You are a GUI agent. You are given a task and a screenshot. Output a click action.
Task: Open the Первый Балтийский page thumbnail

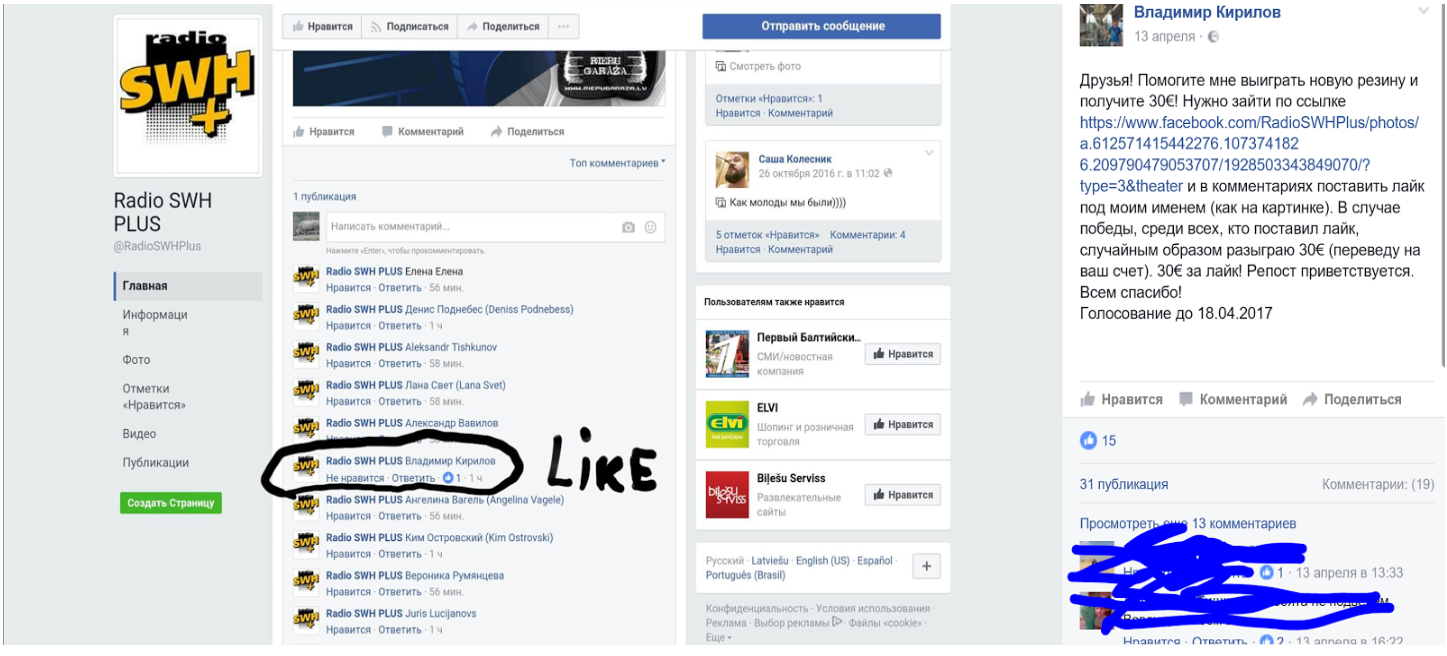point(727,353)
